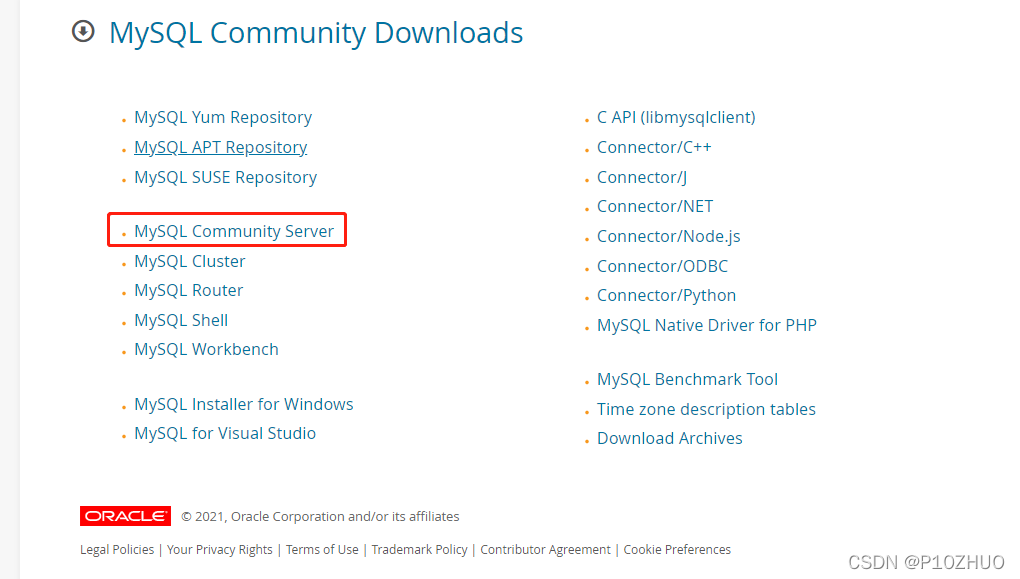
Task: Open Connector/J link
Action: click(x=642, y=177)
